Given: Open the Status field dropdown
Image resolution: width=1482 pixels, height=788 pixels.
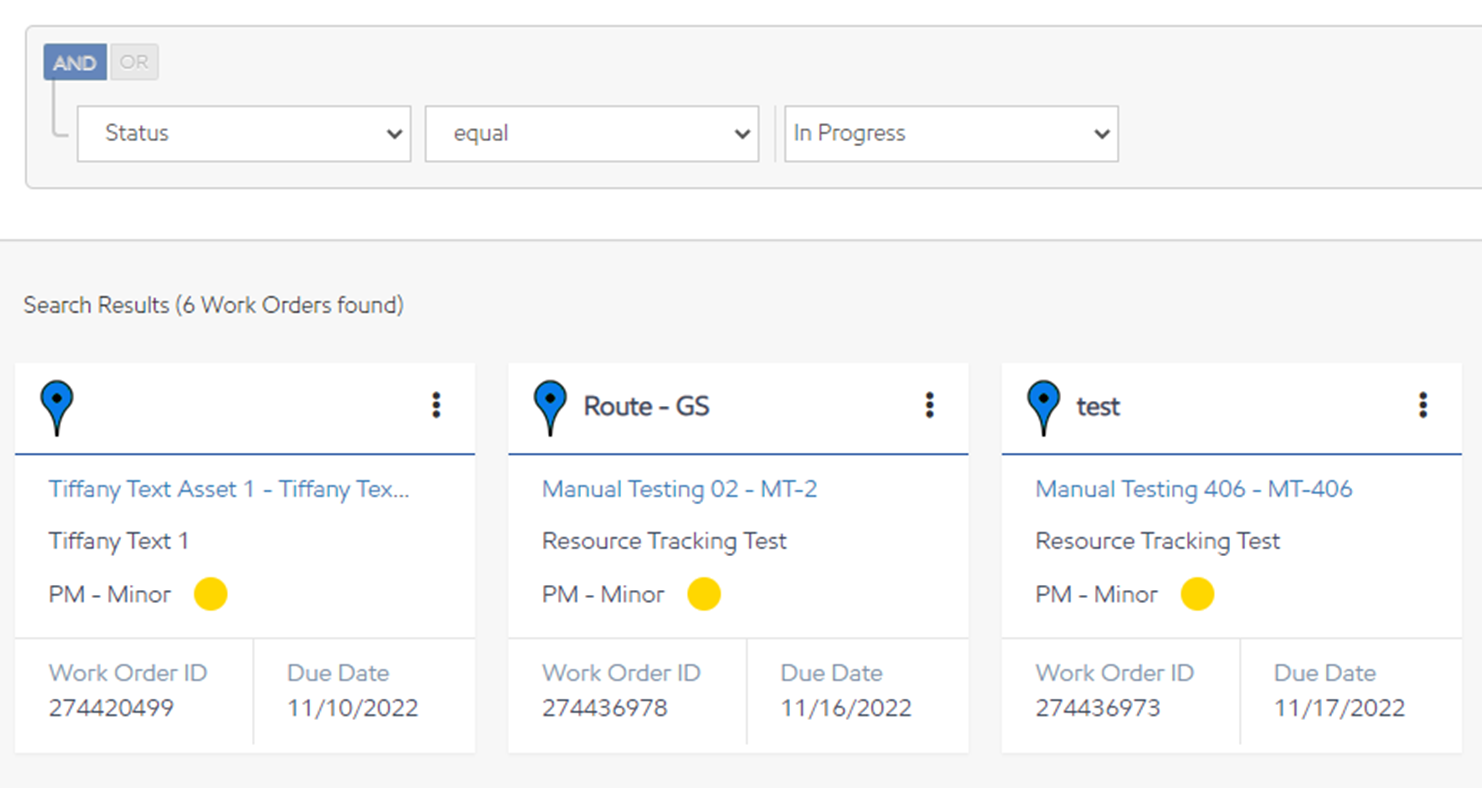Looking at the screenshot, I should (x=244, y=134).
